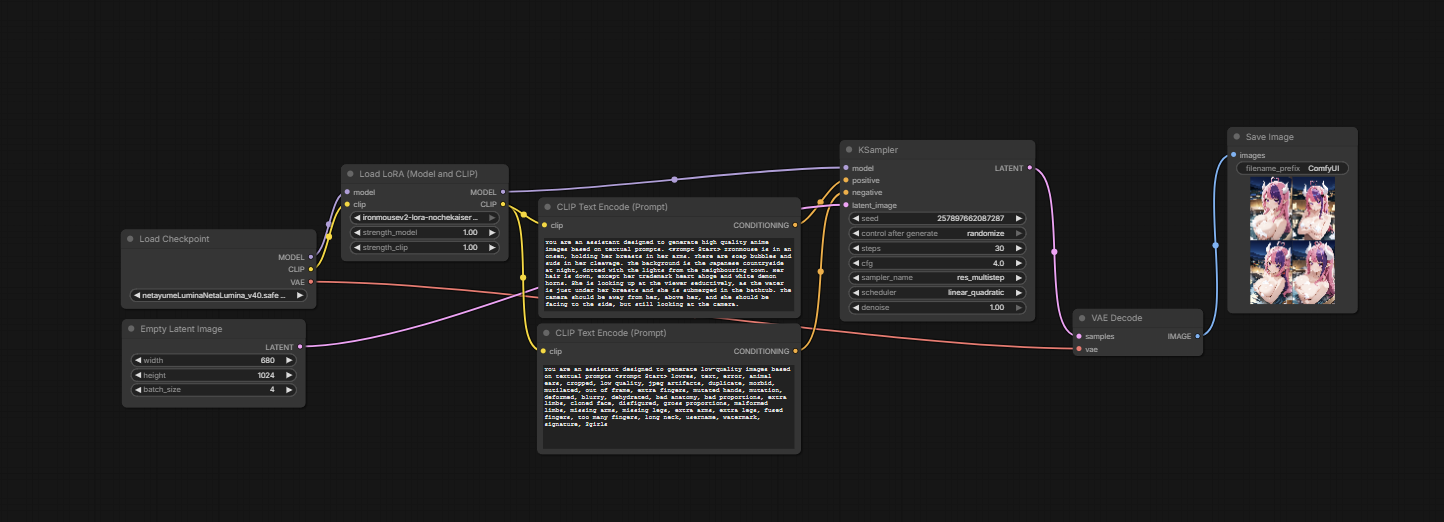
Task: Decrease width with the left arrow
Action: click(x=139, y=360)
